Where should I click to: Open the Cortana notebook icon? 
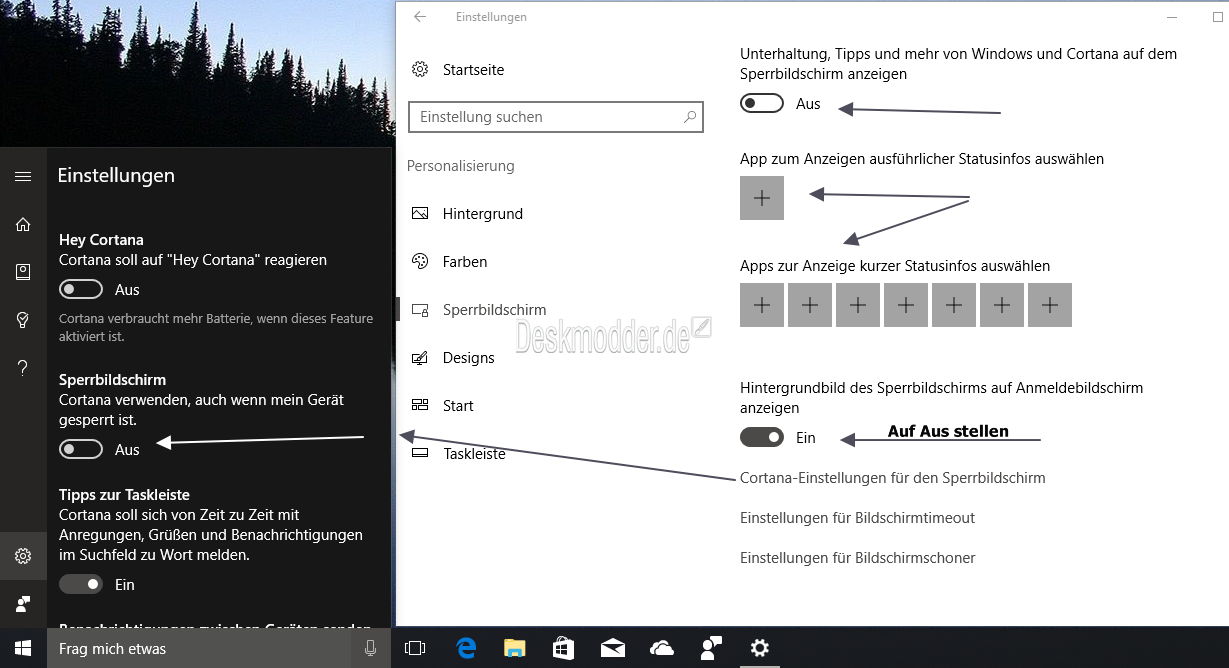click(x=23, y=272)
